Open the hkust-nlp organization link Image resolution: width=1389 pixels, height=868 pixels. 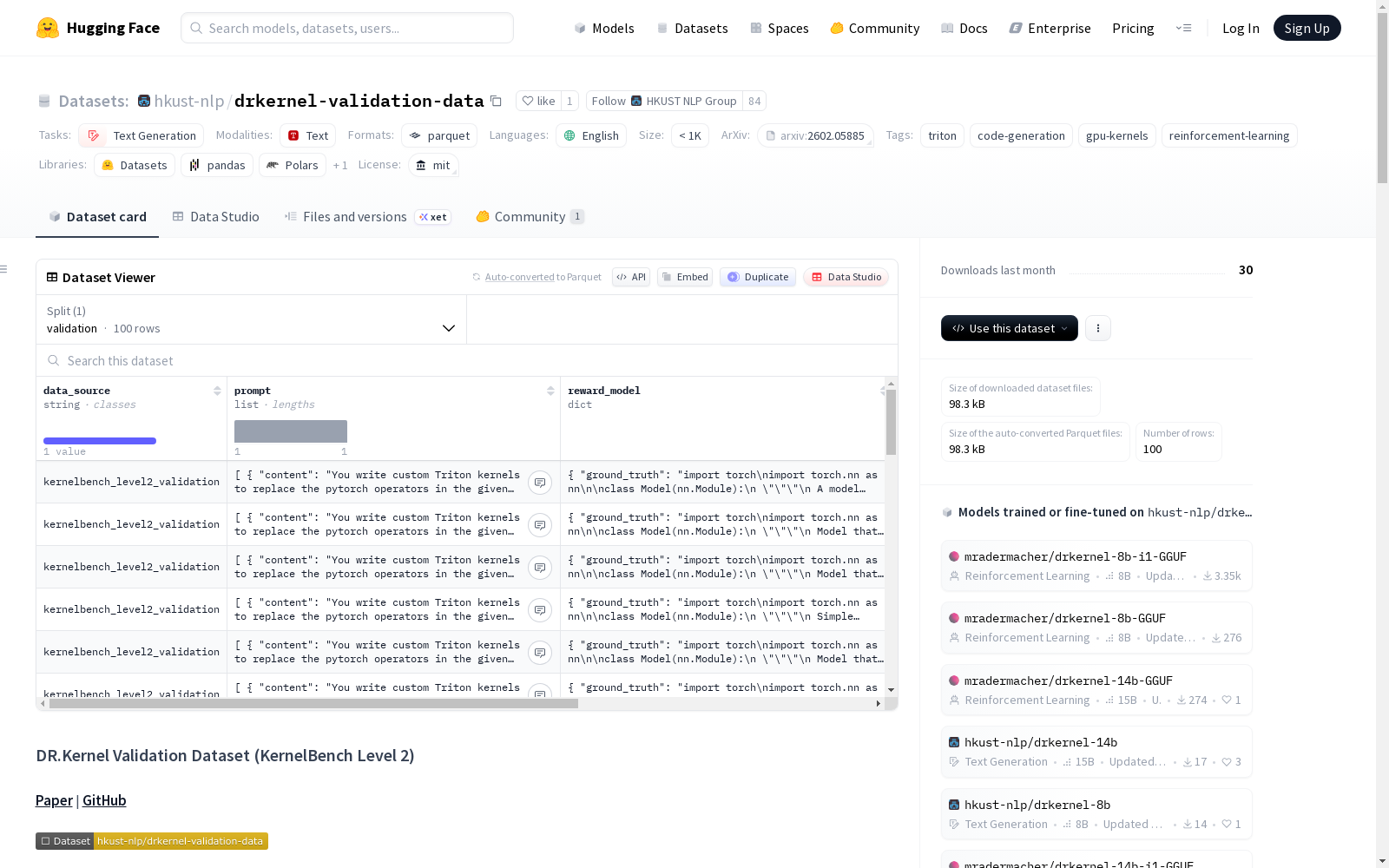tap(189, 101)
